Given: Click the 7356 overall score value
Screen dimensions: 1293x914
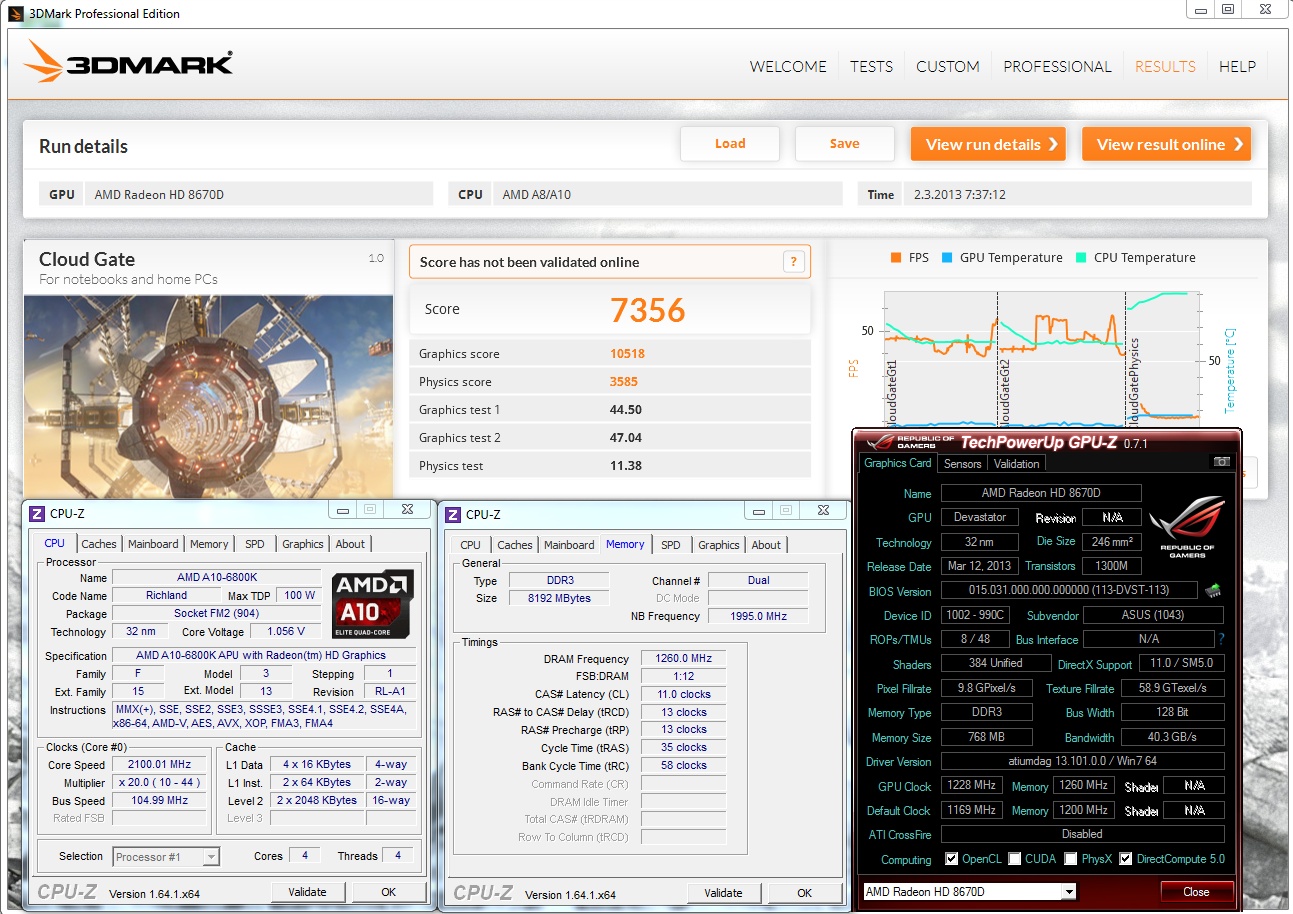Looking at the screenshot, I should (x=648, y=310).
